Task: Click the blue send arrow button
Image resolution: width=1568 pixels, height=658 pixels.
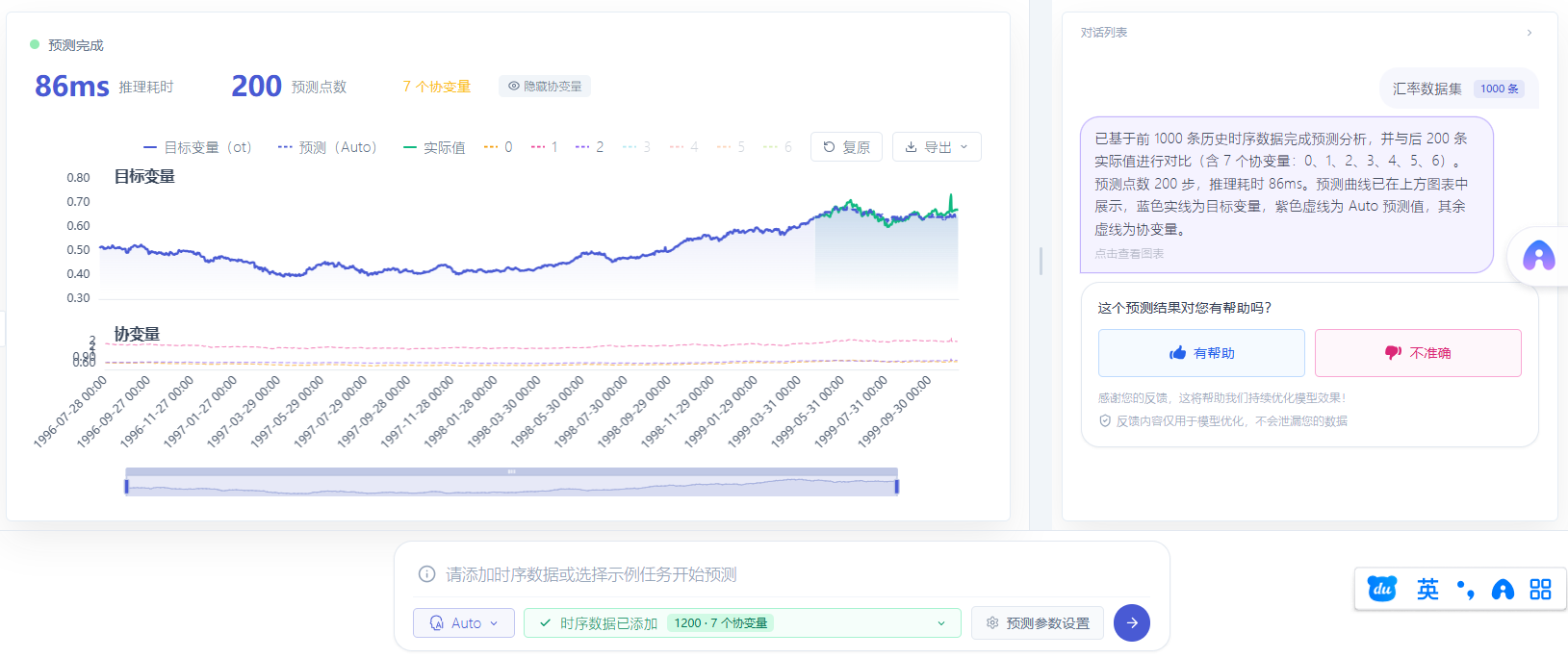Action: click(1132, 623)
